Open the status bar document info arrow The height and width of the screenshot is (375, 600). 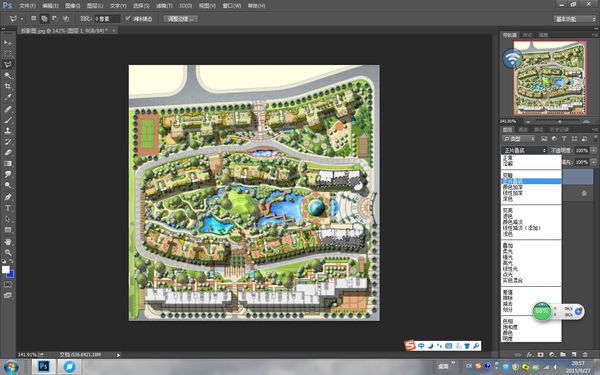coord(118,355)
